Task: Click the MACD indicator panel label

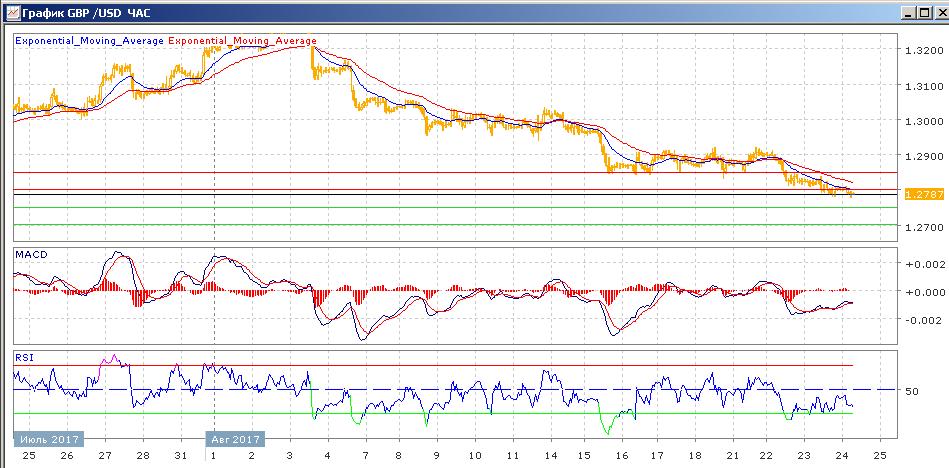Action: (x=30, y=255)
